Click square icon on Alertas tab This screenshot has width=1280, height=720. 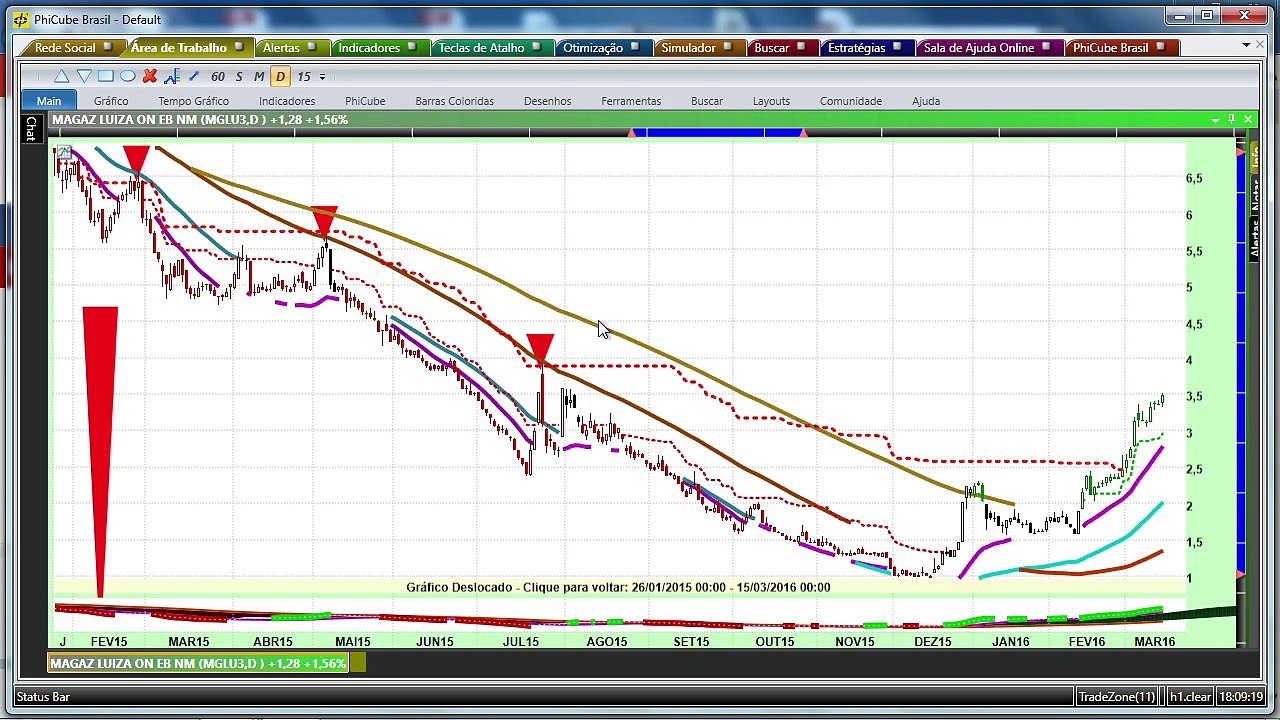click(312, 47)
